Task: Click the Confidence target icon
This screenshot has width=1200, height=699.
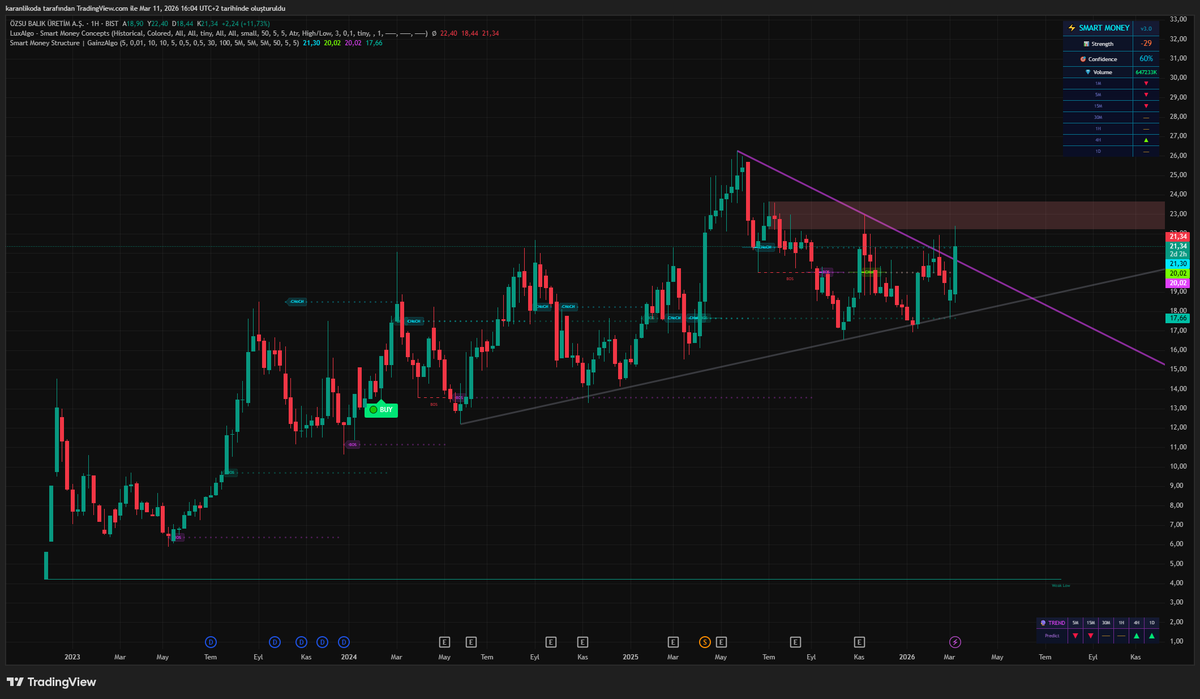Action: [x=1083, y=59]
